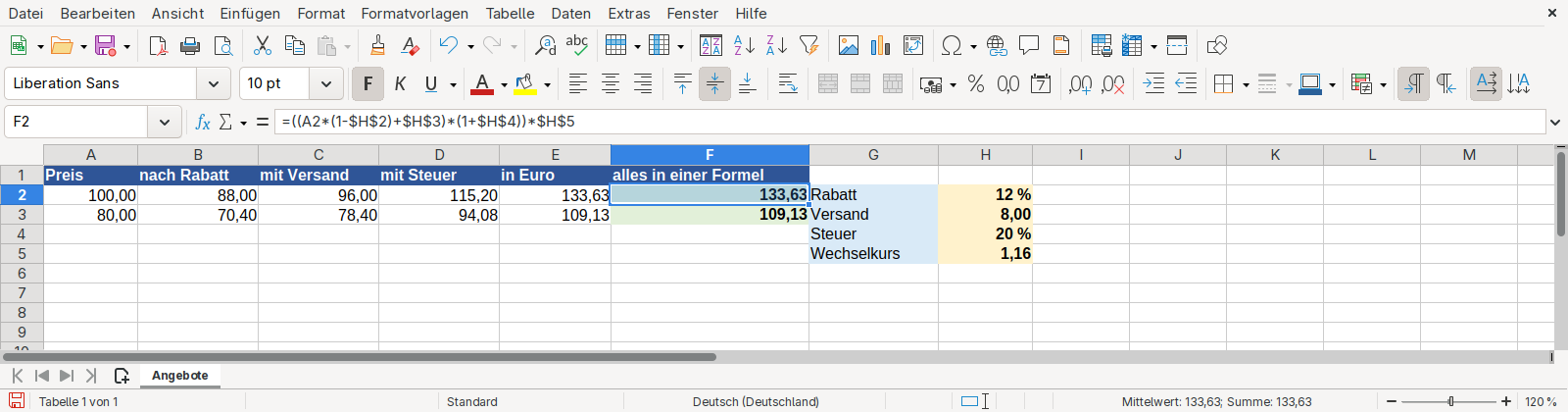The width and height of the screenshot is (1568, 412).
Task: Open the Einfügen menu
Action: tap(250, 13)
